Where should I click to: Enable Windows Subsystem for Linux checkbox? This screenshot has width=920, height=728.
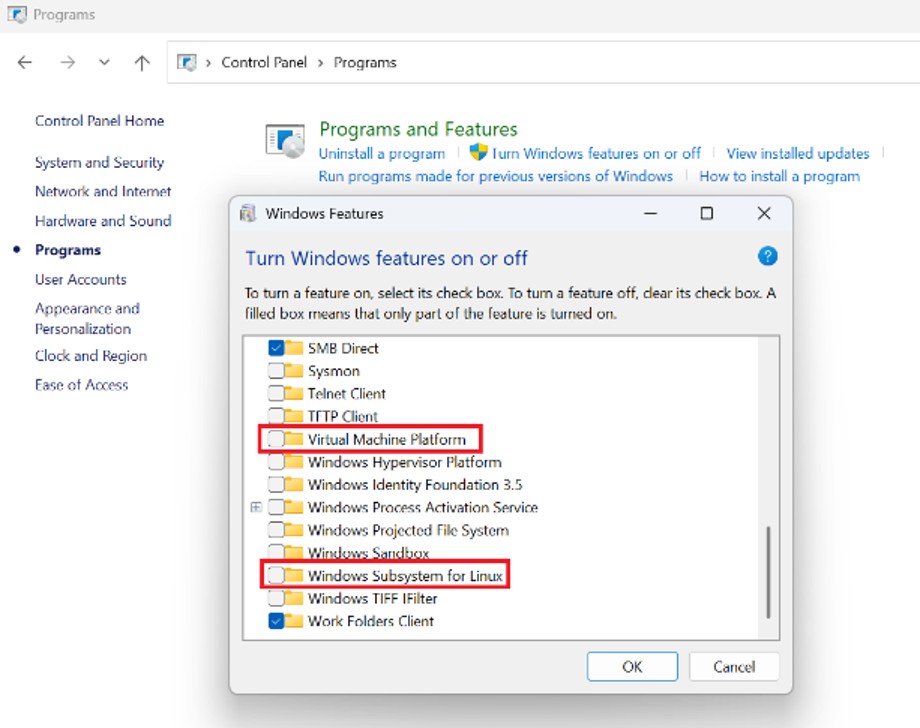276,575
